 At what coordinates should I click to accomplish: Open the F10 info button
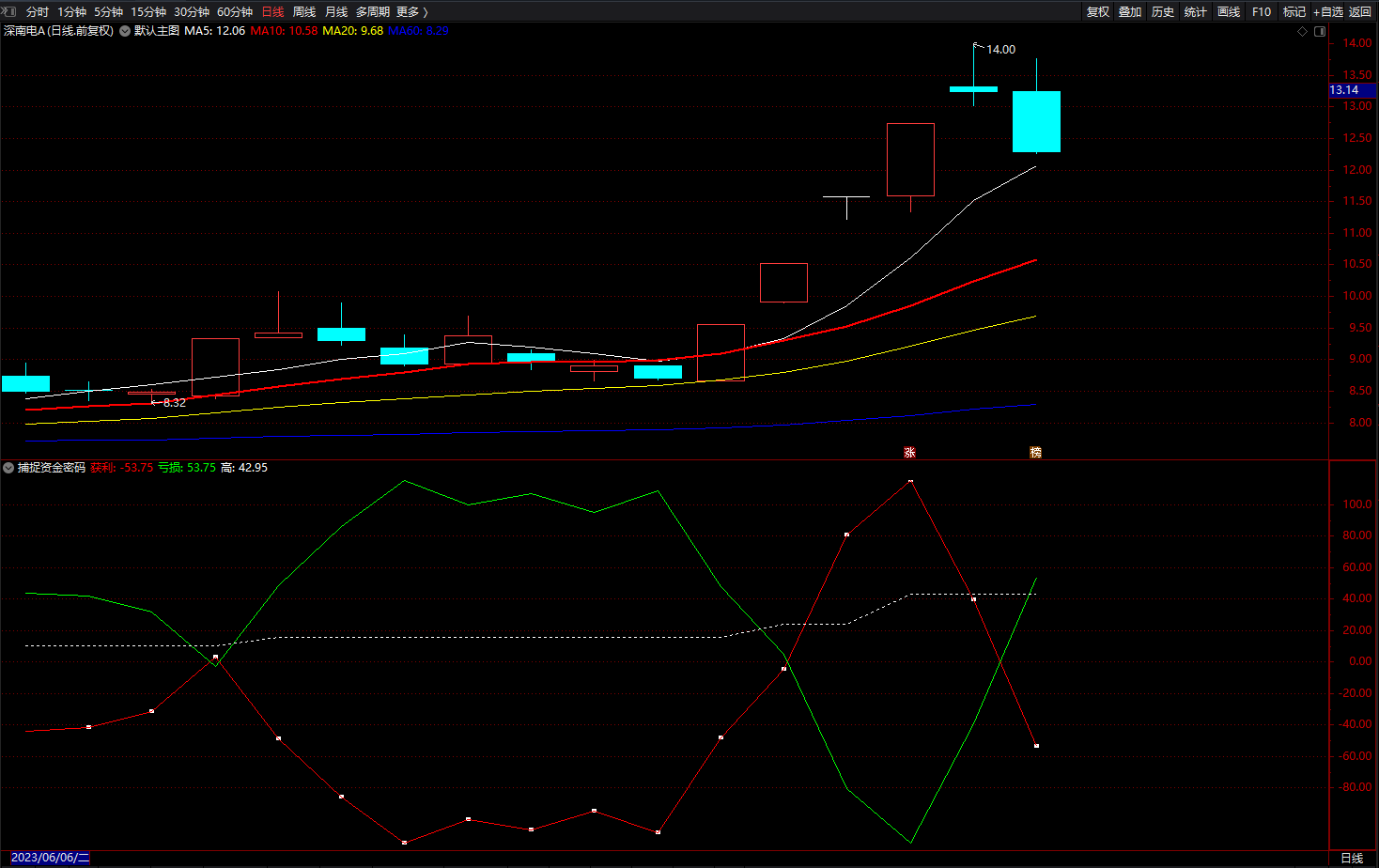click(x=1262, y=11)
